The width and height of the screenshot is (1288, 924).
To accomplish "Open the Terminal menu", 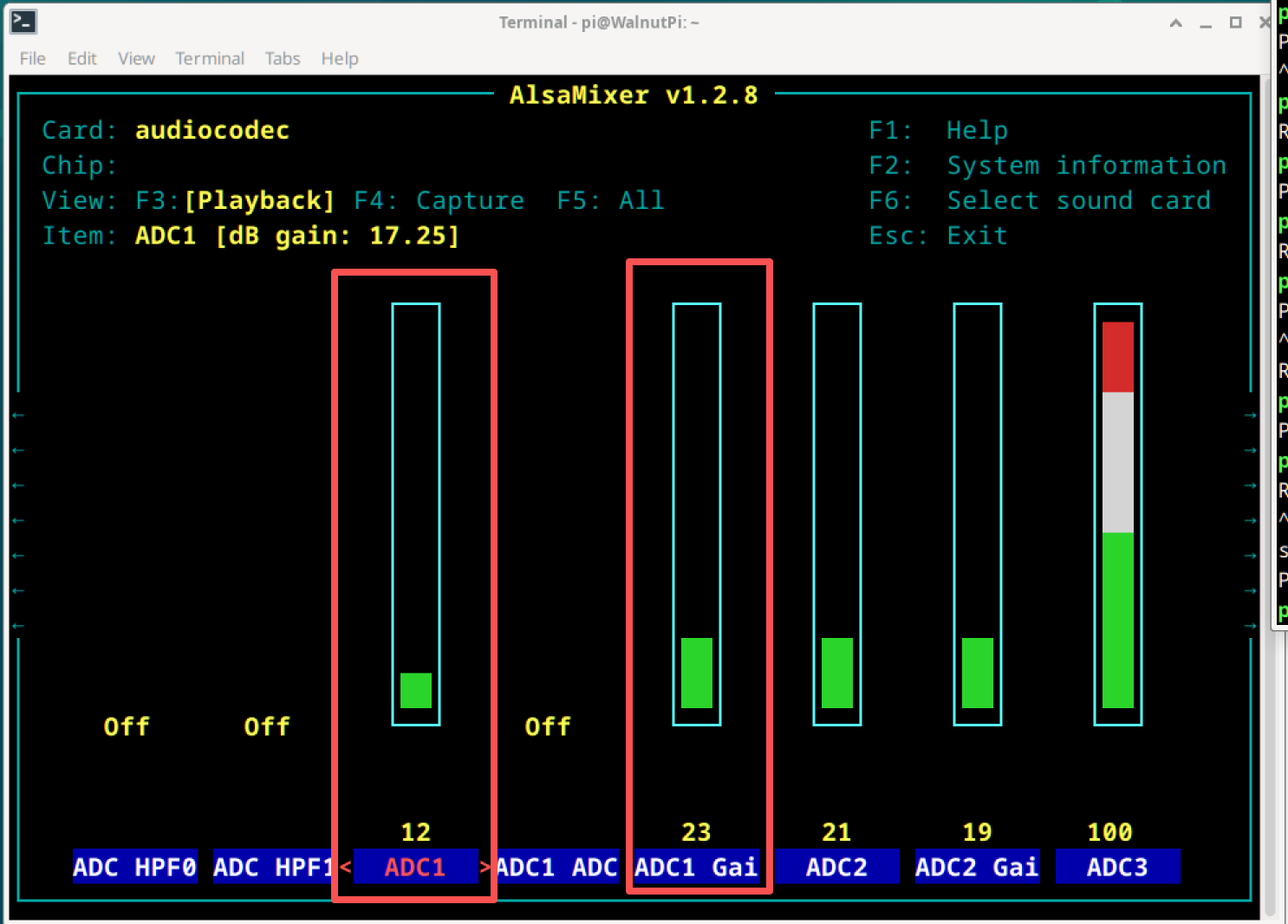I will tap(210, 58).
